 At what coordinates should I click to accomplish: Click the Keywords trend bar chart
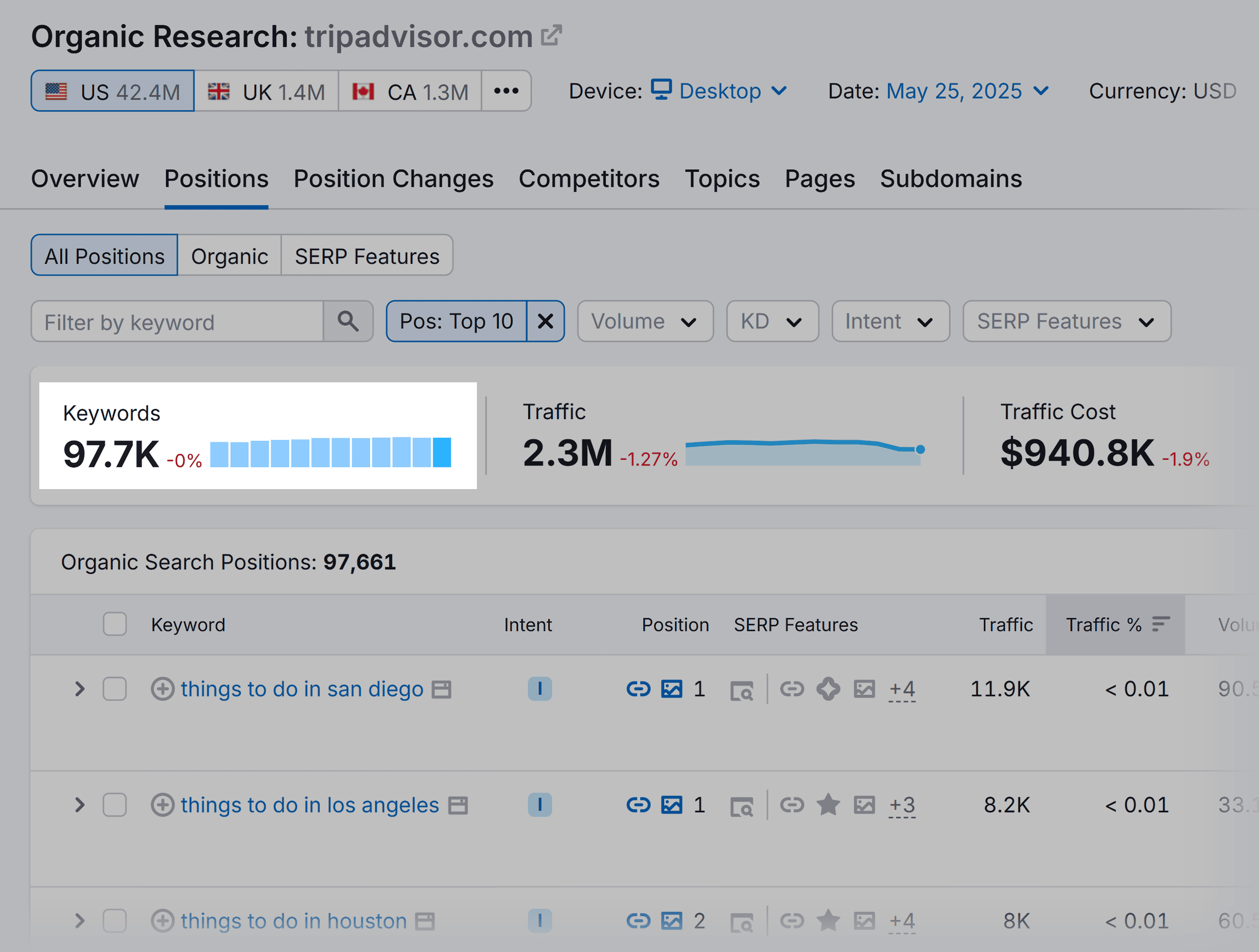[x=331, y=453]
